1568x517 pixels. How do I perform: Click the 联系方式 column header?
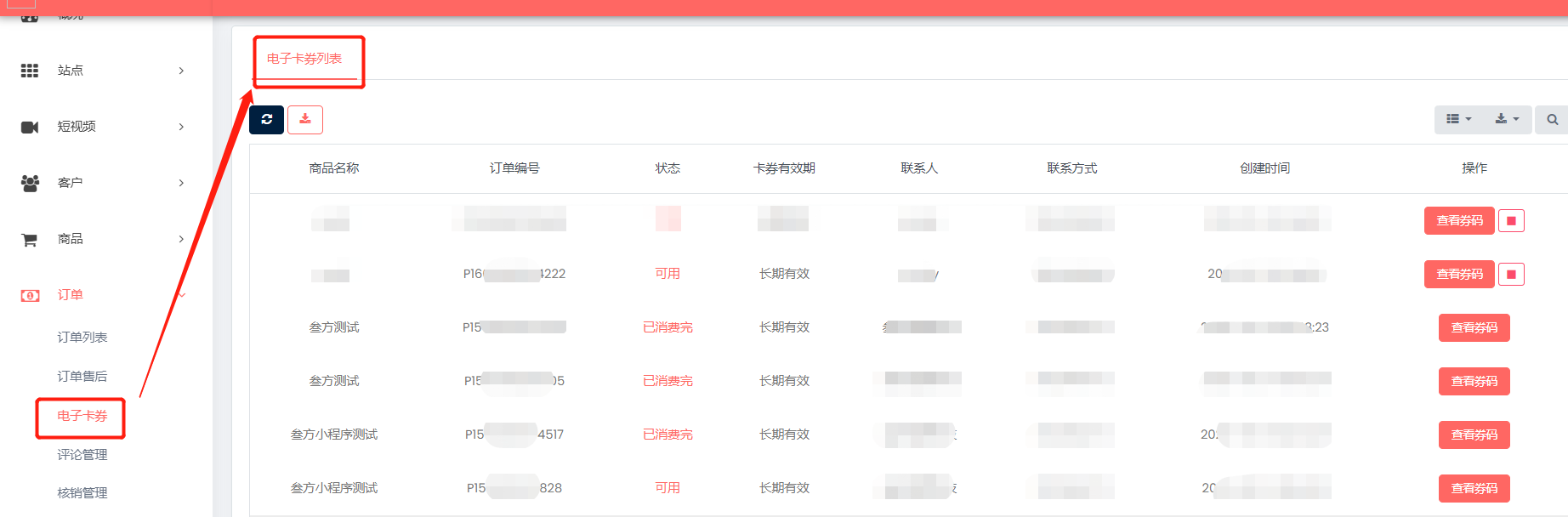coord(1072,168)
